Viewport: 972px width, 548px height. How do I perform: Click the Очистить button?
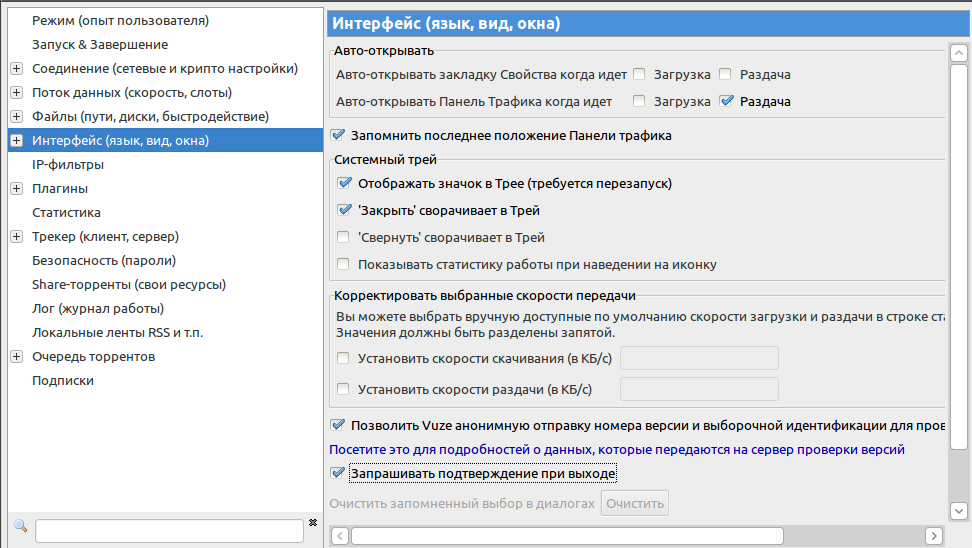635,503
